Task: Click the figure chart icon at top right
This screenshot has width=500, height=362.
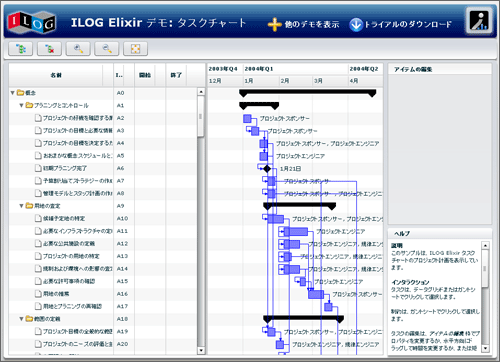Action: click(479, 21)
